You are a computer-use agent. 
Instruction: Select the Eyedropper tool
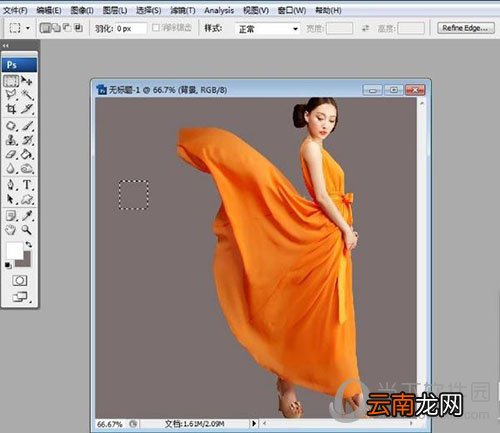pos(27,216)
